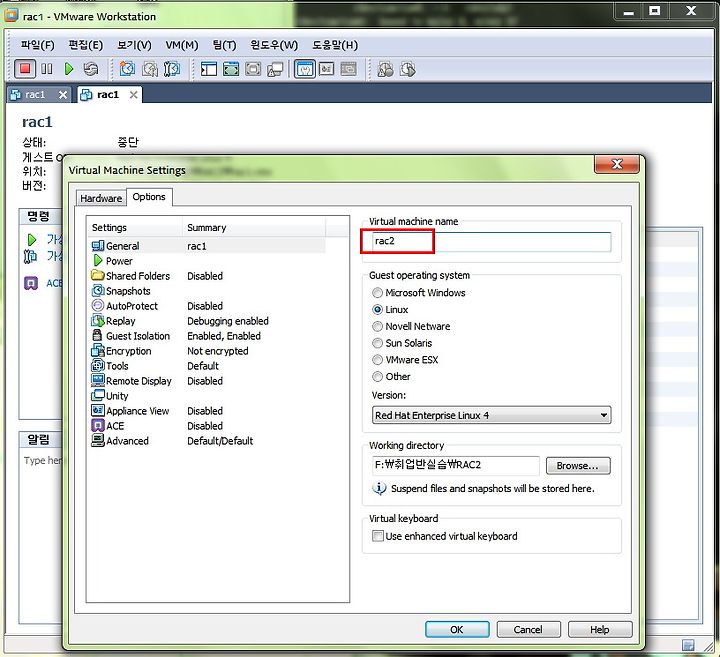Open the Red Hat Enterprise Linux 4 version dropdown

tap(491, 415)
